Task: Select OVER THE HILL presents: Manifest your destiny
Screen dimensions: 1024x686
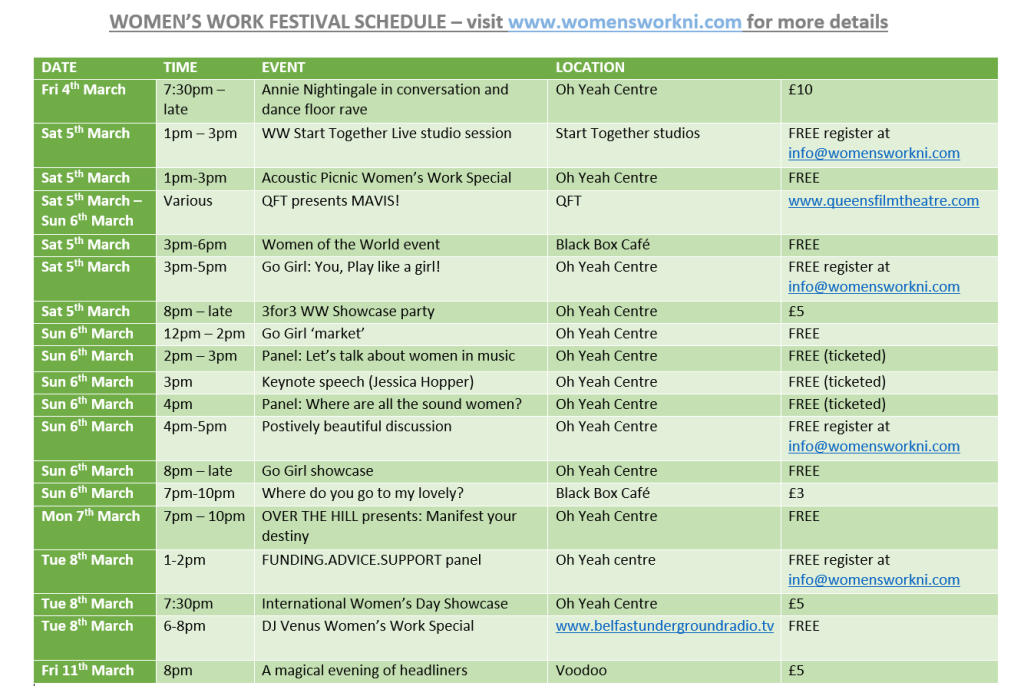Action: pyautogui.click(x=401, y=527)
